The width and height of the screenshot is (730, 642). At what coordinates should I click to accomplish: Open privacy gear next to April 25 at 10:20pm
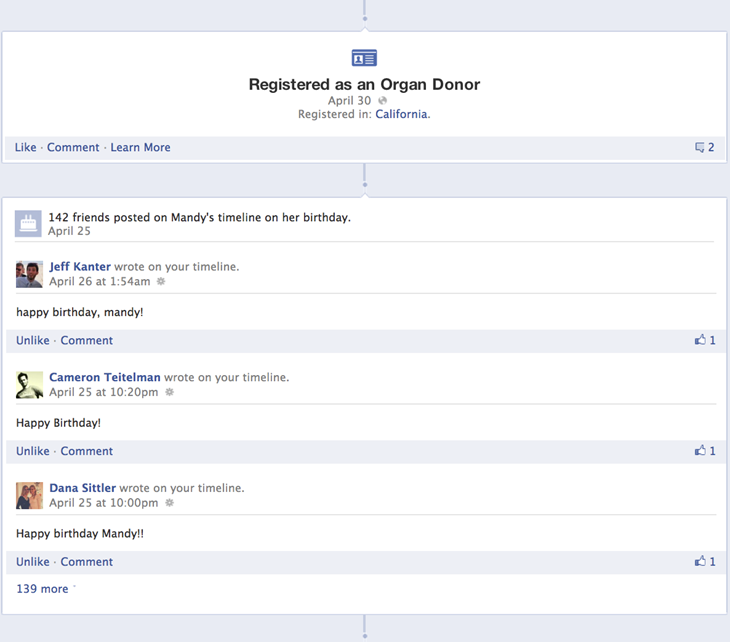tap(168, 393)
